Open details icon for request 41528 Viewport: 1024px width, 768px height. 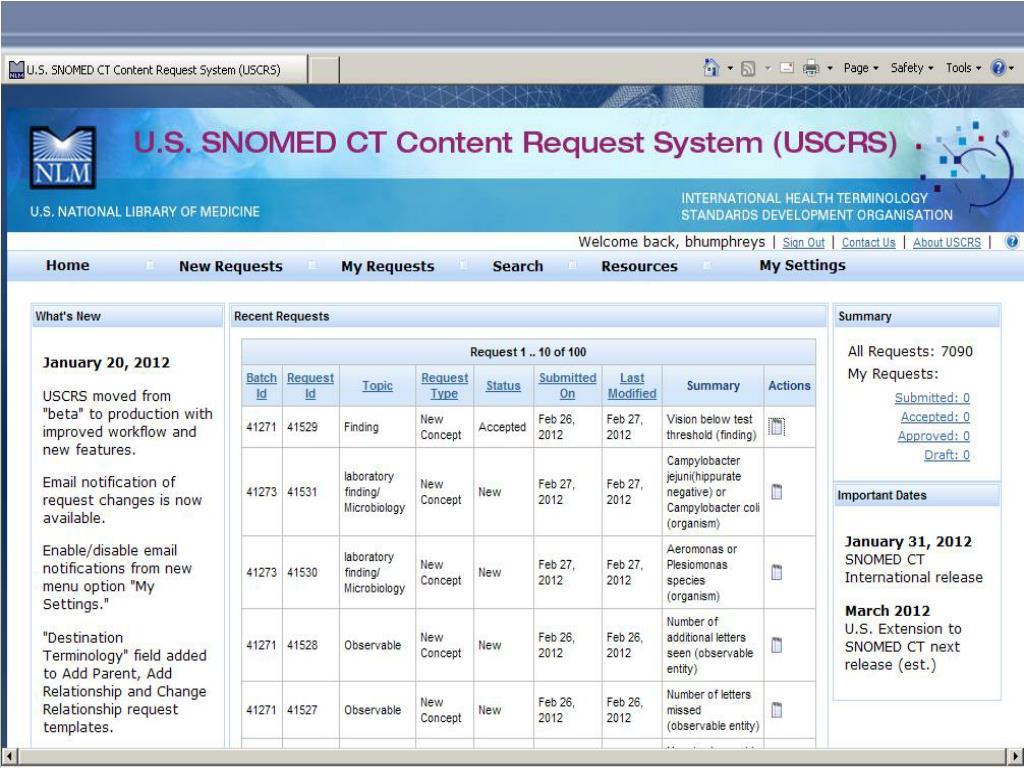(x=776, y=645)
